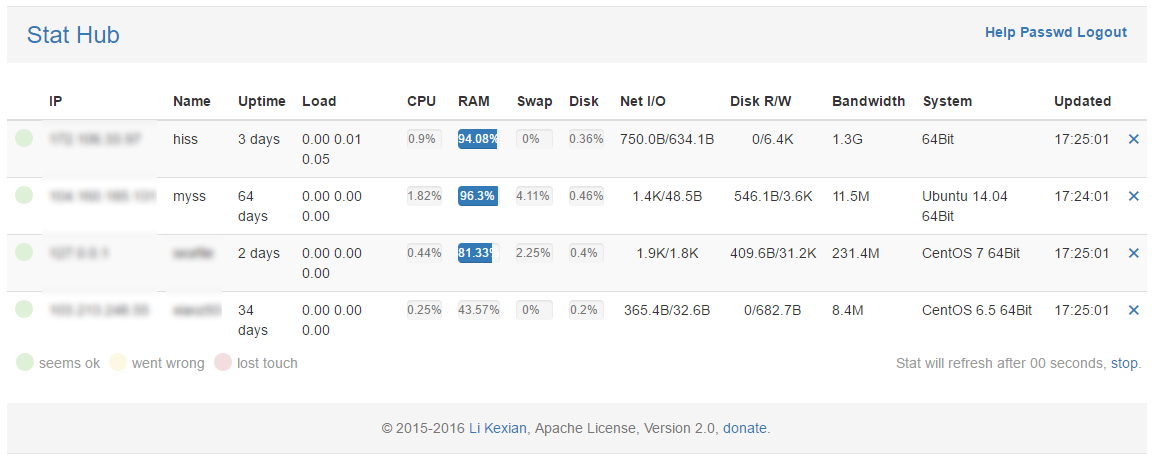This screenshot has width=1156, height=467.
Task: Click the Uptime column header
Action: tap(261, 101)
